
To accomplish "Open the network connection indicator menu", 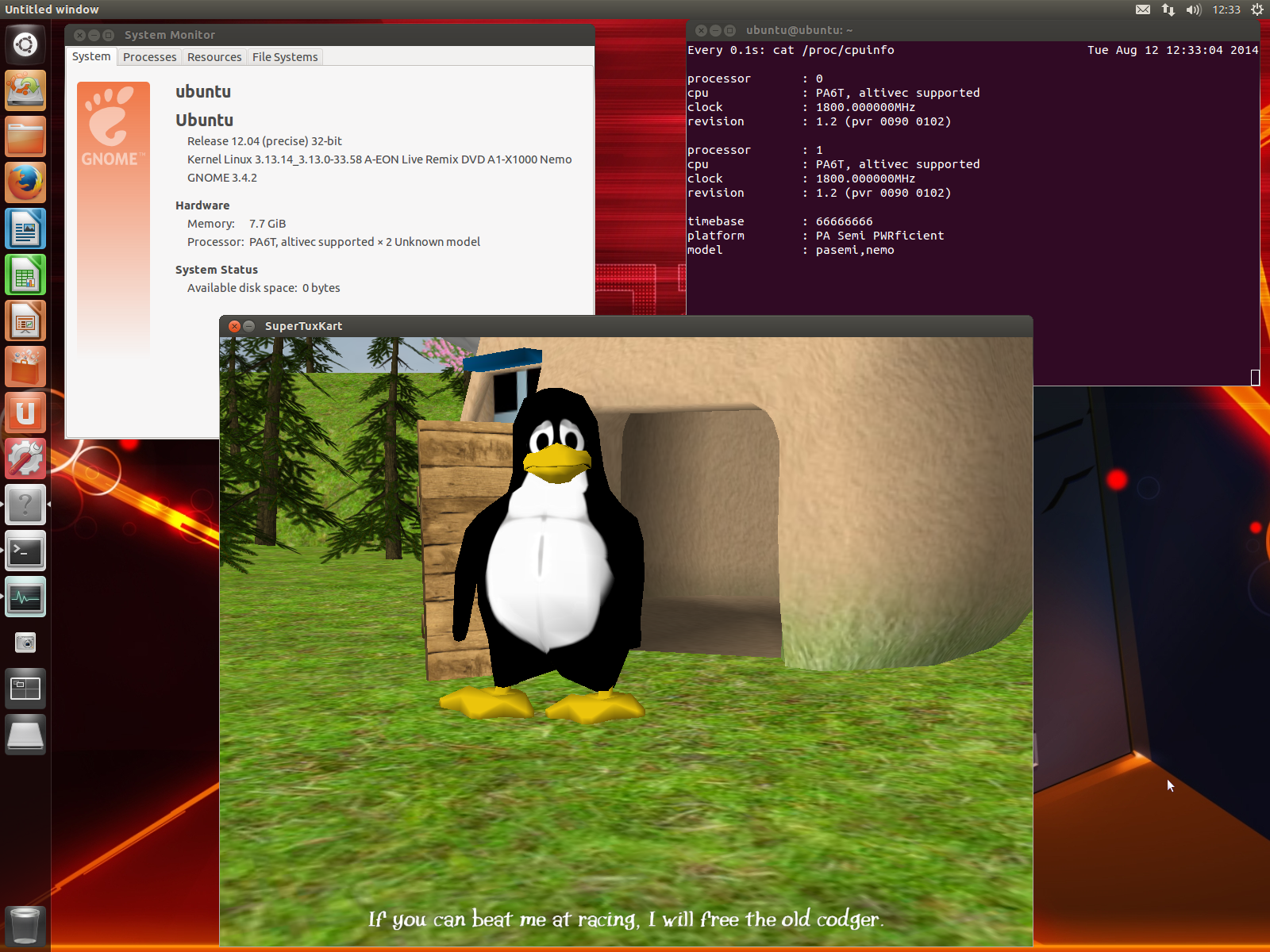I will 1168,10.
